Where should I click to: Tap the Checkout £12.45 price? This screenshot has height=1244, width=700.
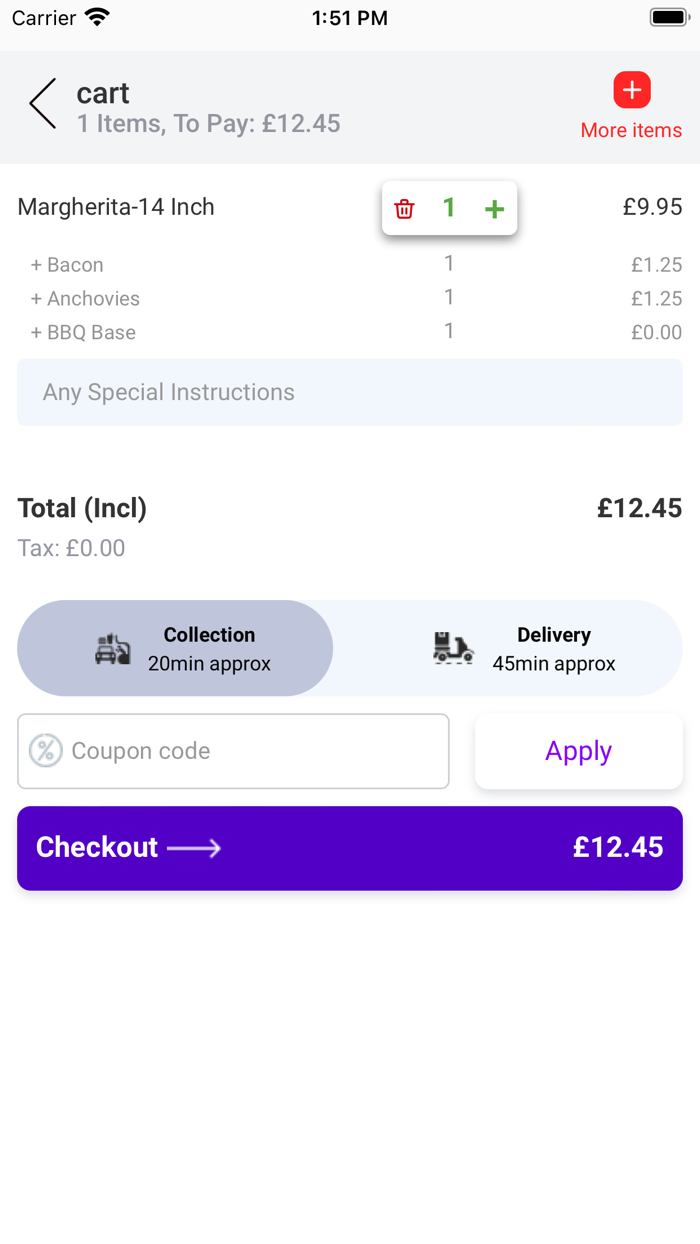coord(617,848)
